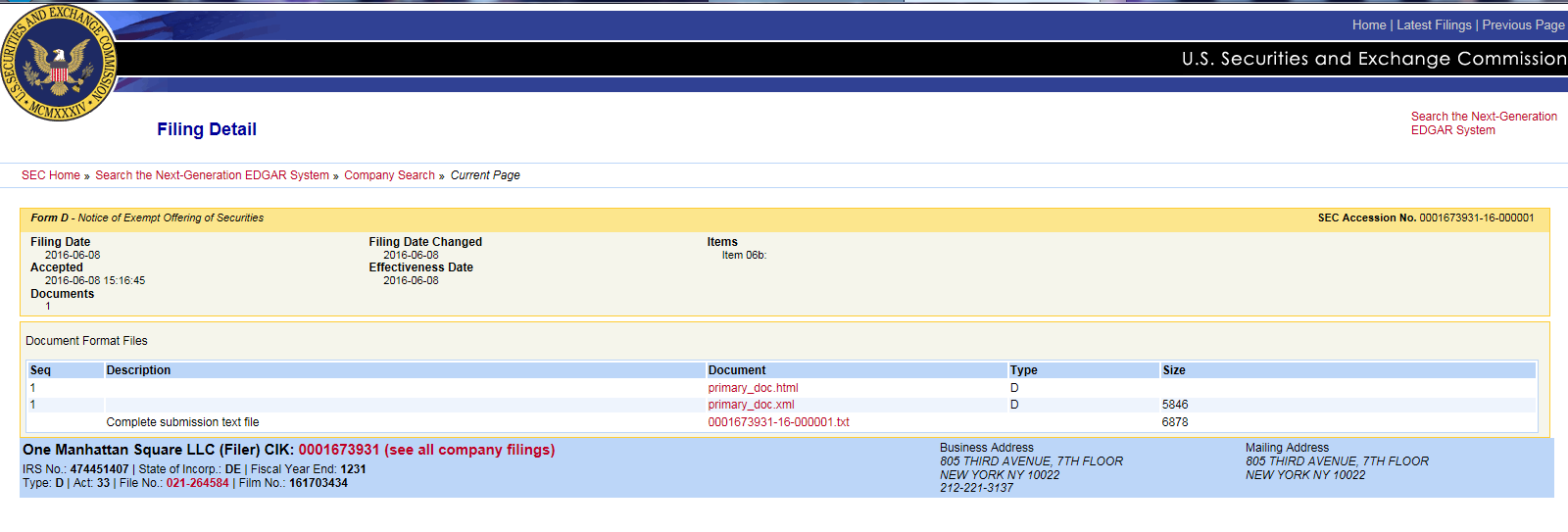Select Effectiveness Date value

coord(411,280)
